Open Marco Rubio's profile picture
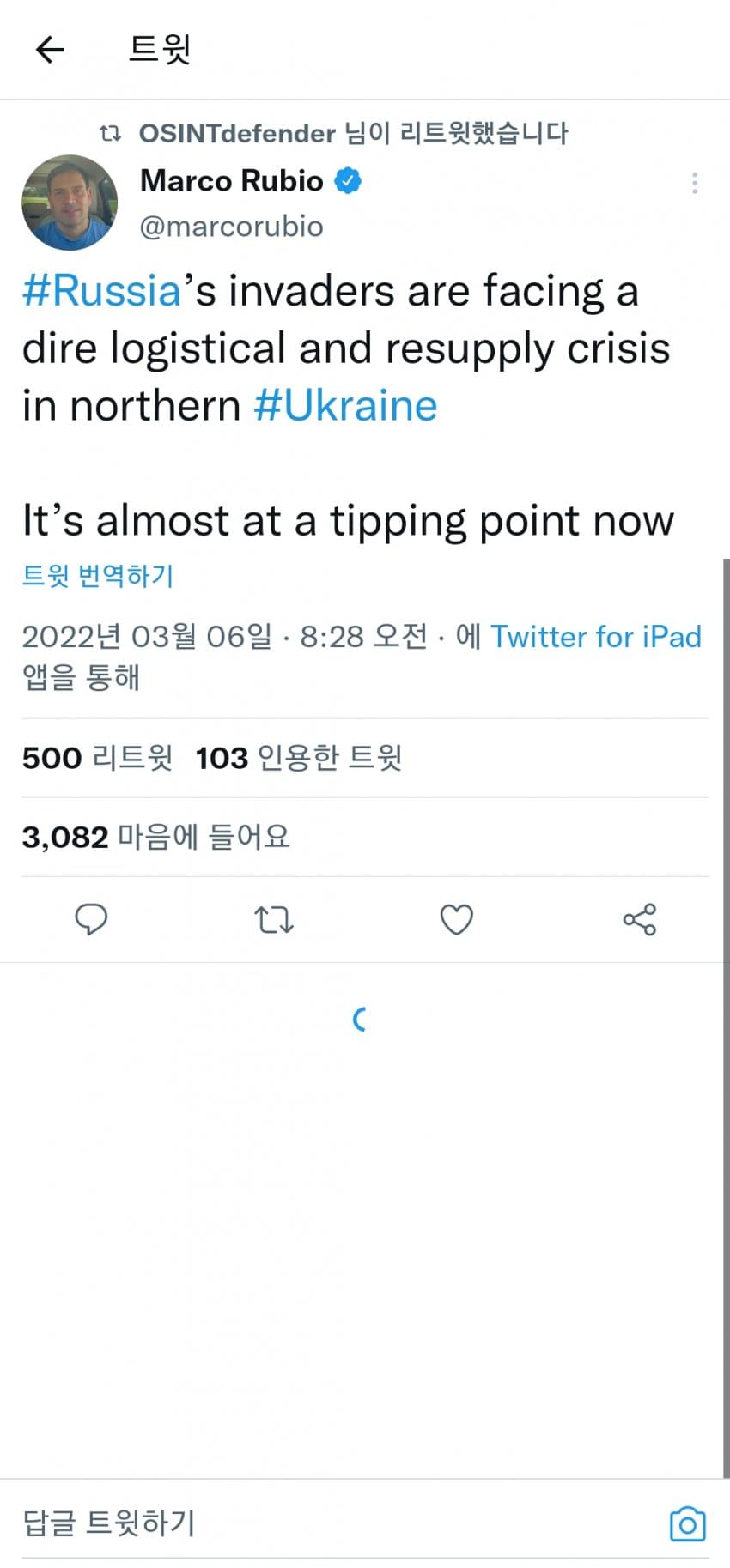 pos(70,203)
